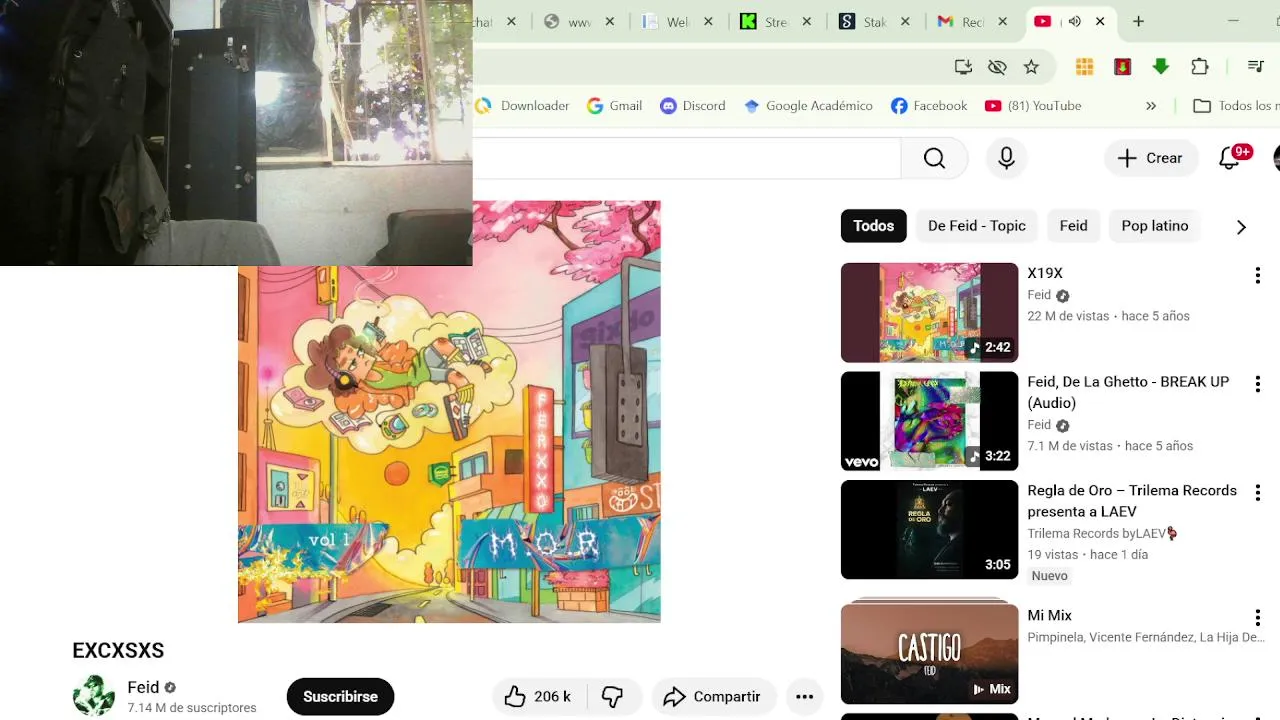Open options menu for X19X video

click(x=1257, y=275)
